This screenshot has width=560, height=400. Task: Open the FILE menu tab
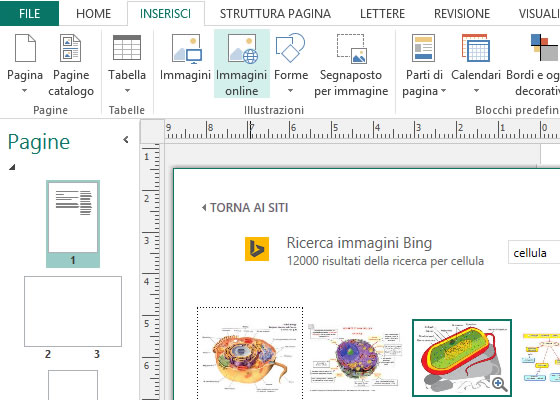pos(29,13)
